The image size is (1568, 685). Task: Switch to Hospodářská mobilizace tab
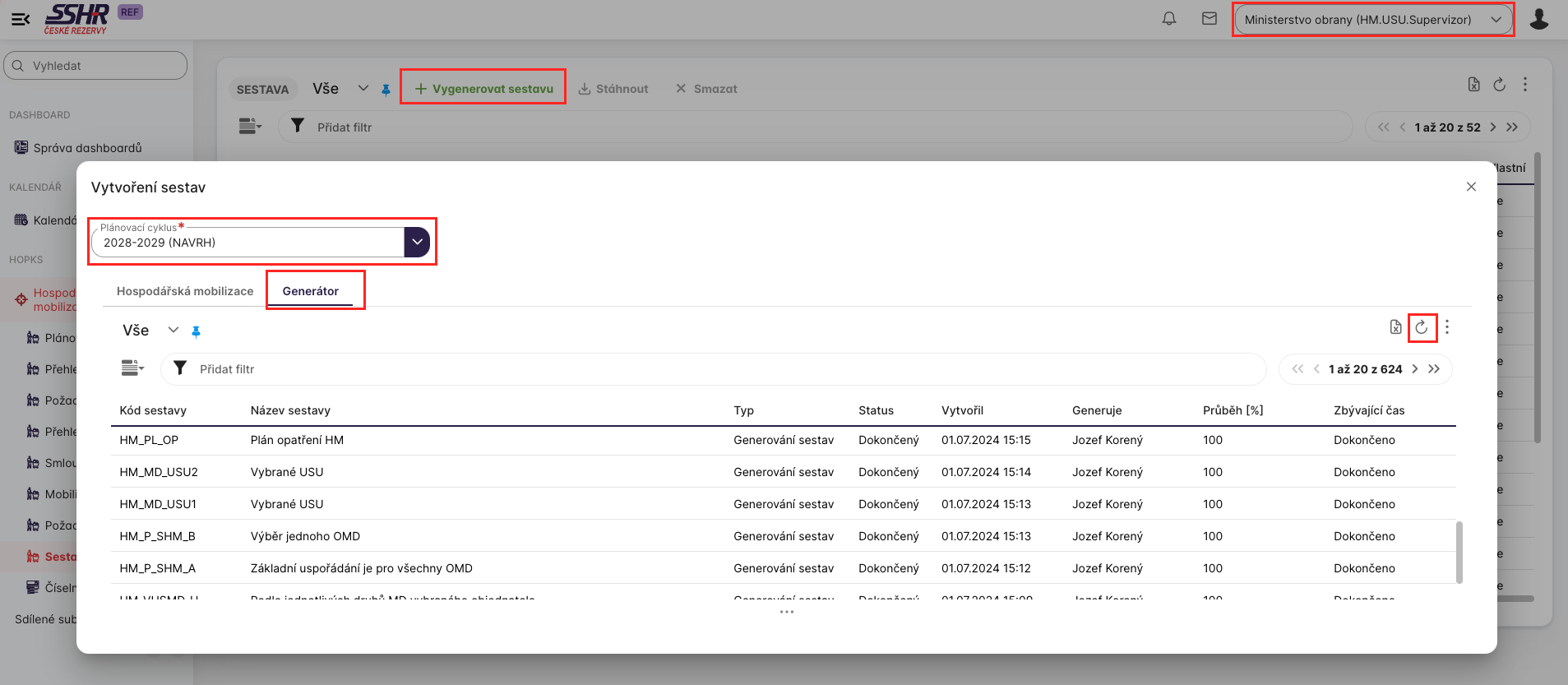[185, 291]
